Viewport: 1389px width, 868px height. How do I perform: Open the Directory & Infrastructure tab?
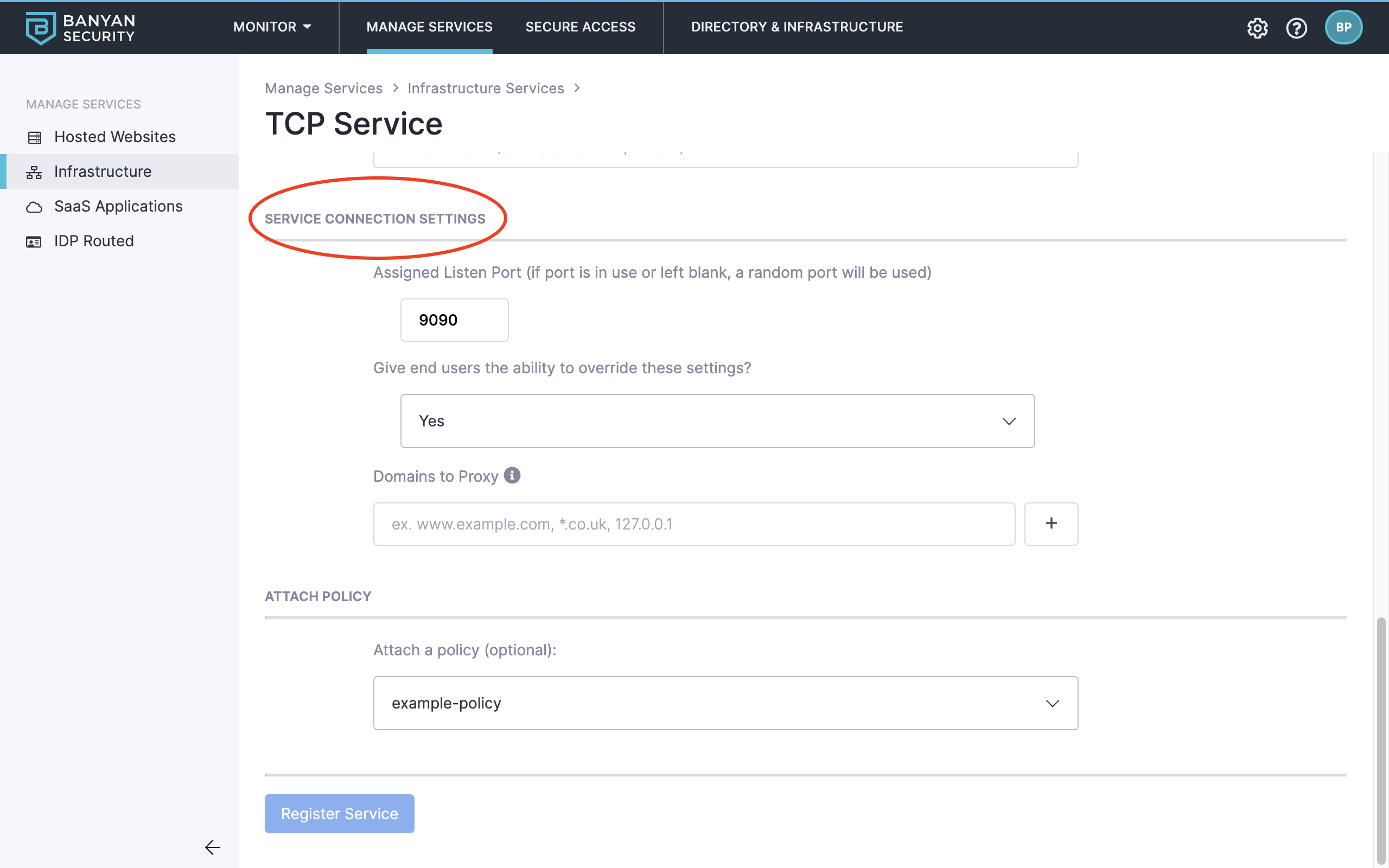[797, 27]
